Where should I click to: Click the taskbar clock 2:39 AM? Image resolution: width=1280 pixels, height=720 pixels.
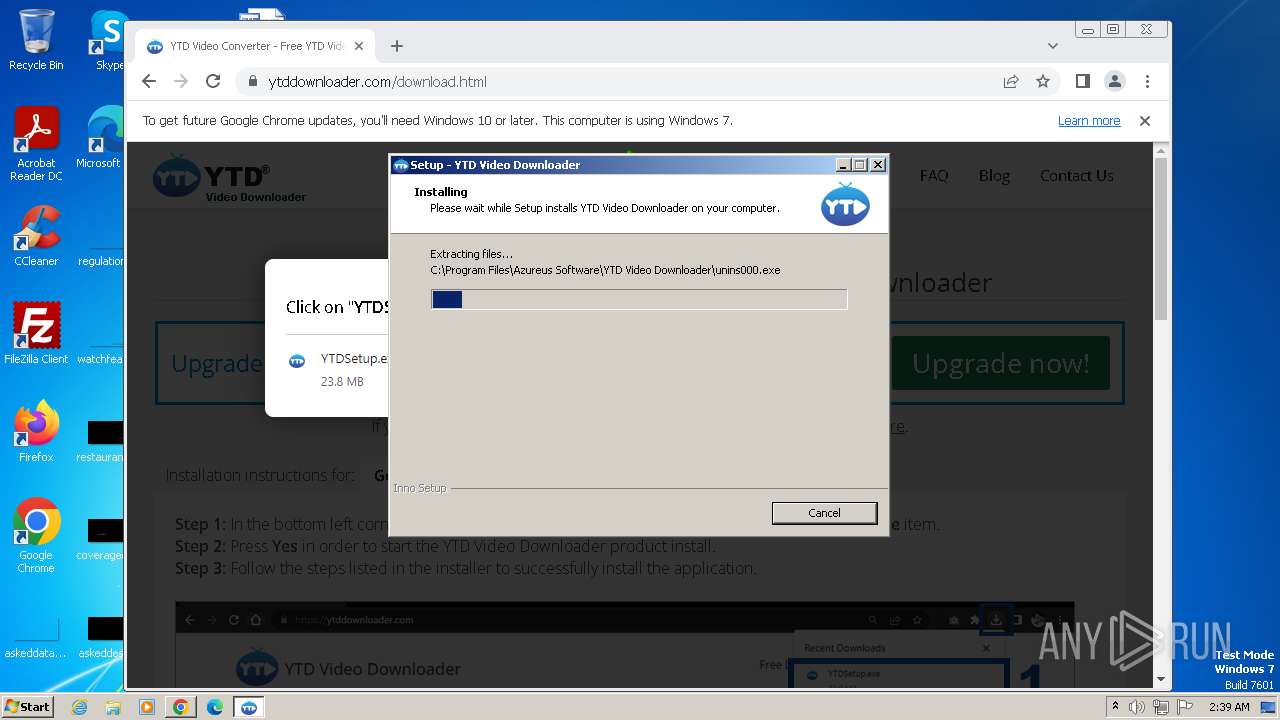(1229, 707)
